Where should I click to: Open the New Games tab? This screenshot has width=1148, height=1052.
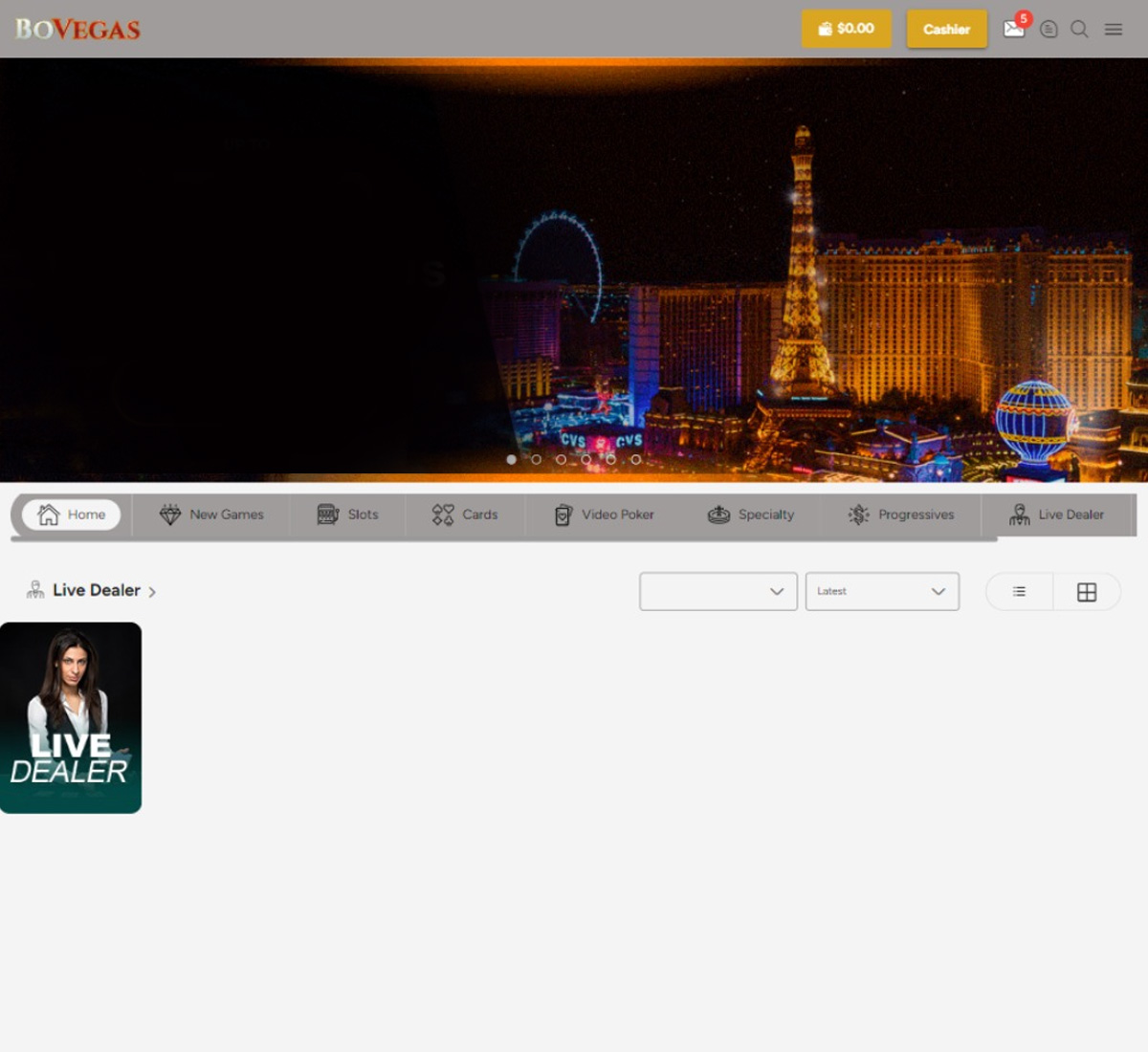[x=211, y=515]
